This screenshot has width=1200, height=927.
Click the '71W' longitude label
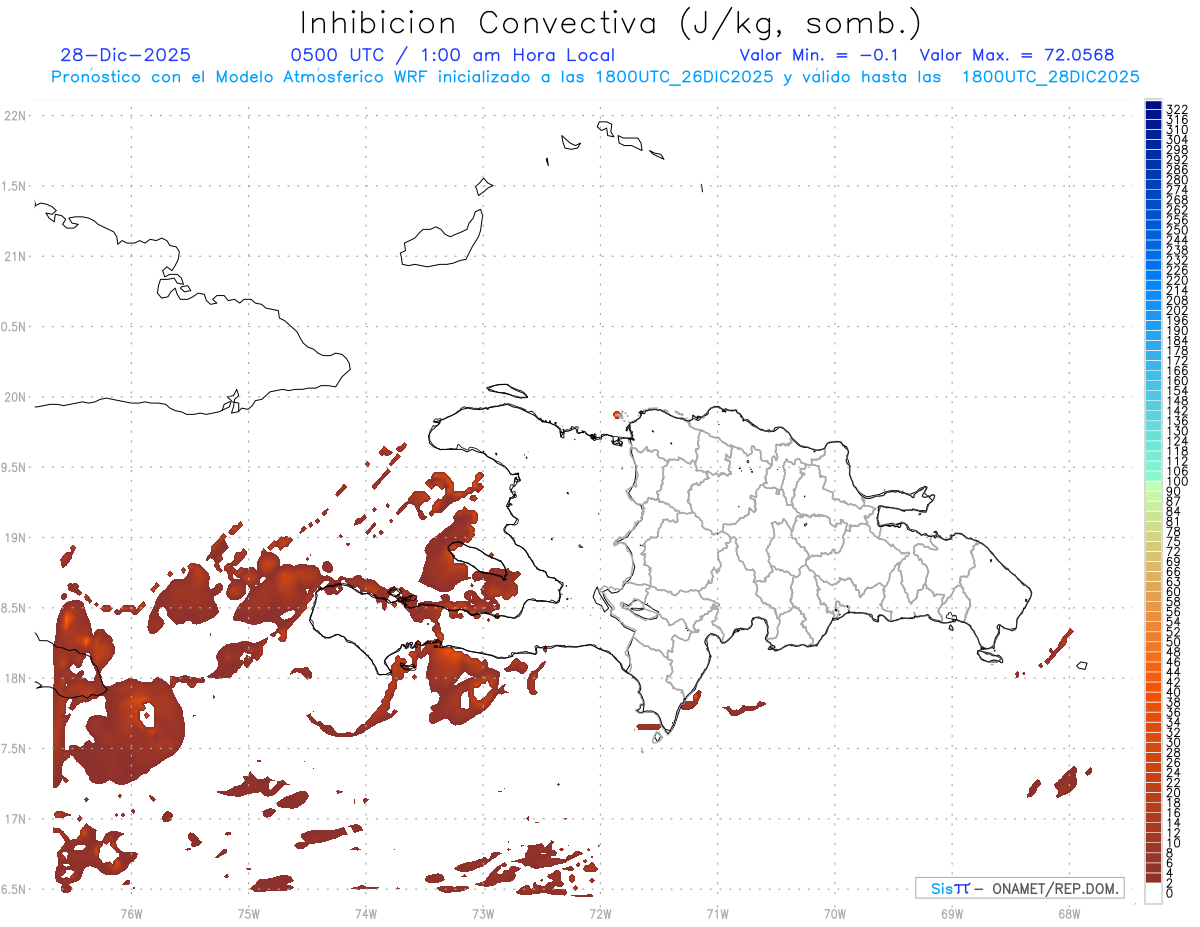(x=717, y=912)
